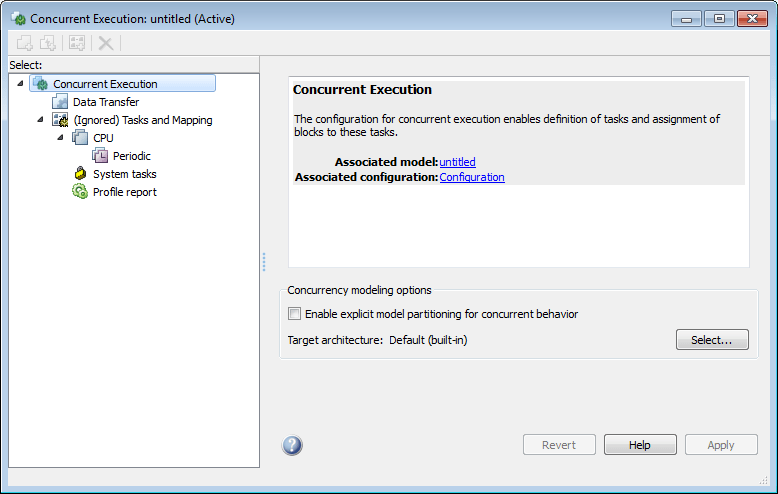Click the Tasks and Mapping node icon
This screenshot has height=494, width=778.
(60, 120)
